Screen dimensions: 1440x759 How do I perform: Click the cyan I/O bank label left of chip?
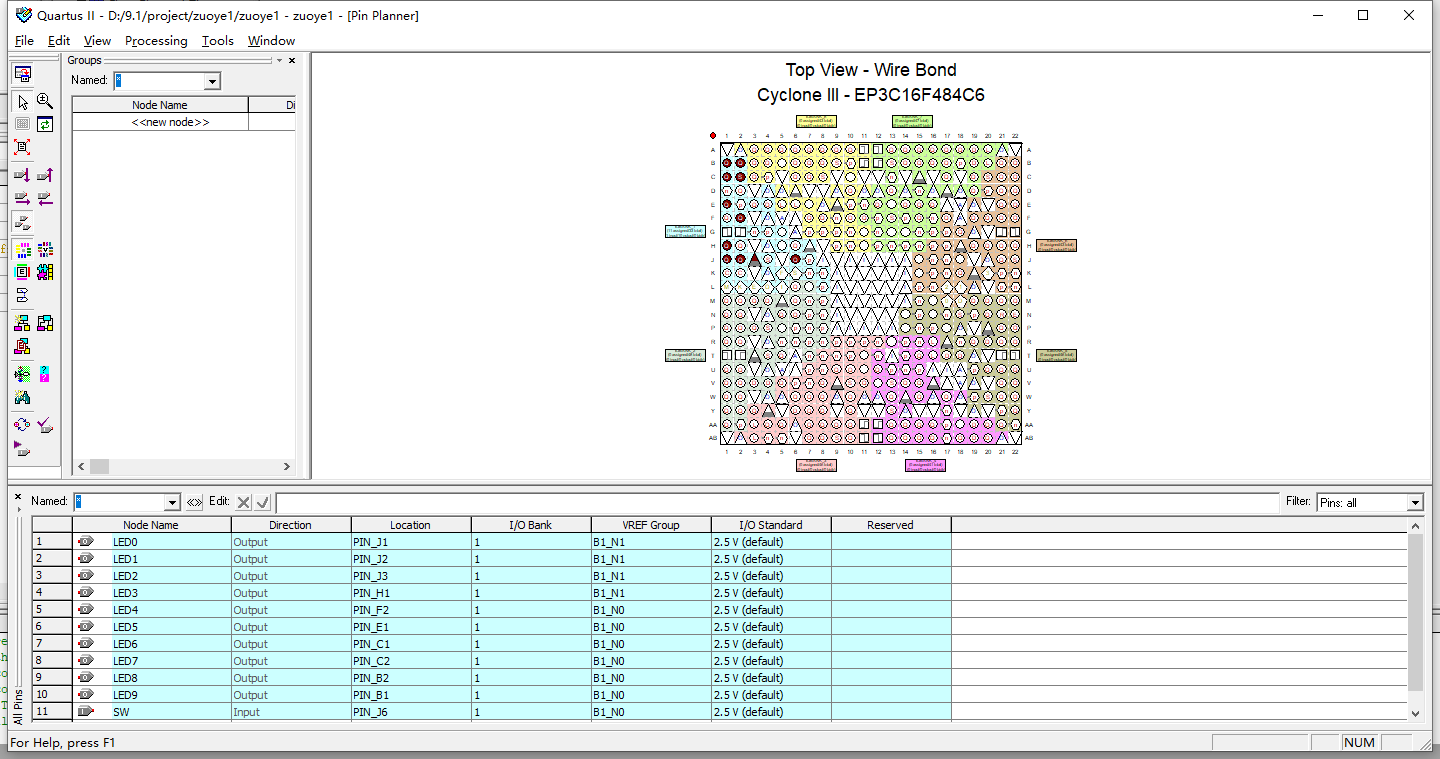pos(686,231)
